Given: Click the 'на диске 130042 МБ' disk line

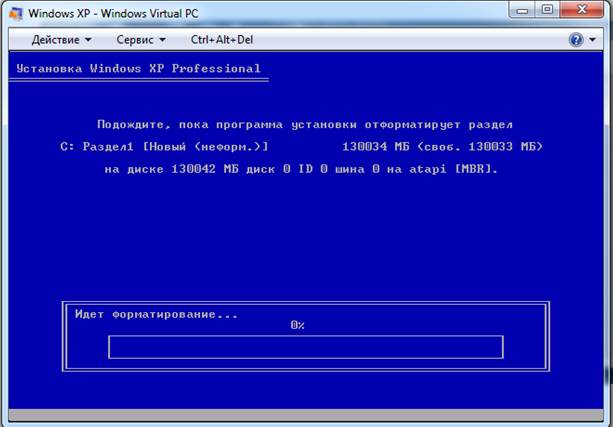Looking at the screenshot, I should pyautogui.click(x=301, y=169).
